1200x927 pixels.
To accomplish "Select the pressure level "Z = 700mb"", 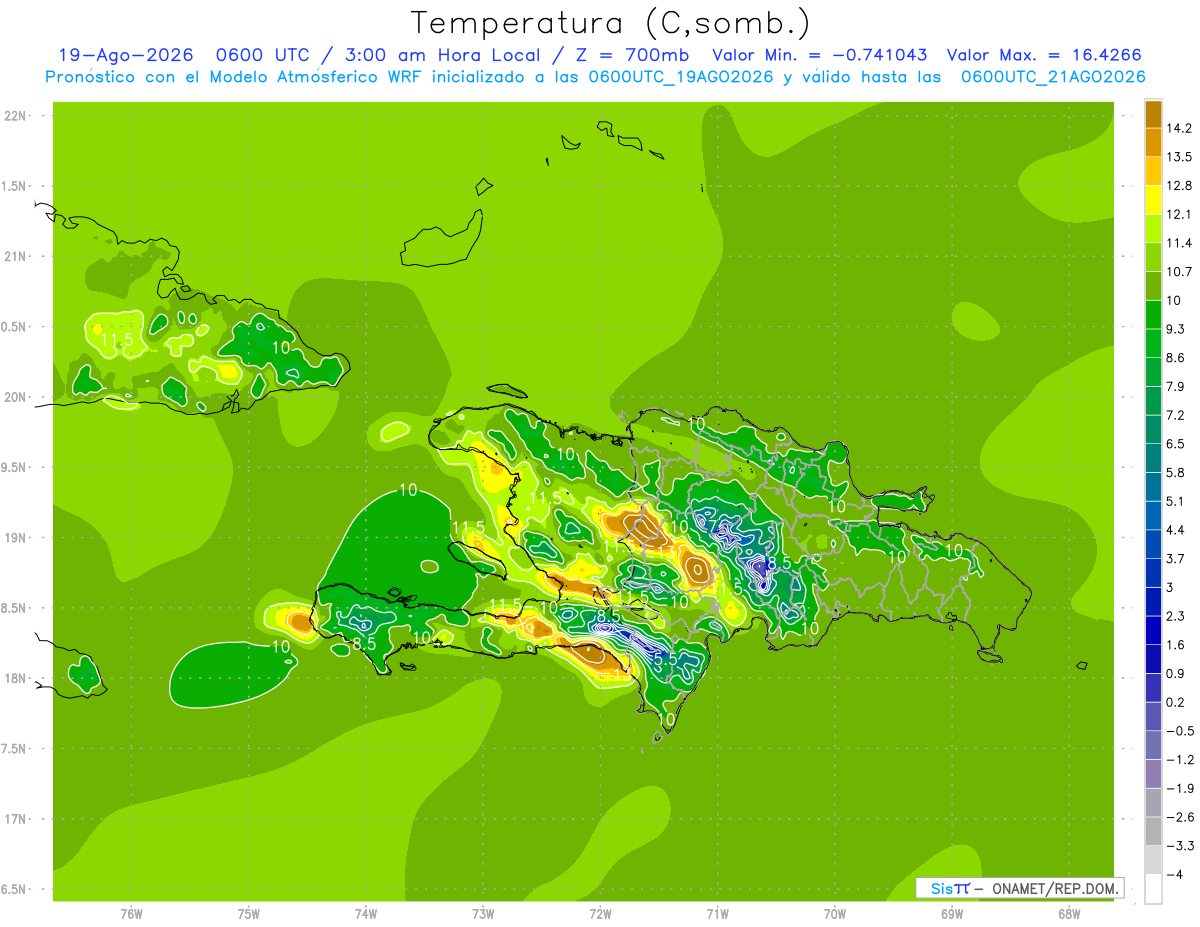I will point(634,55).
